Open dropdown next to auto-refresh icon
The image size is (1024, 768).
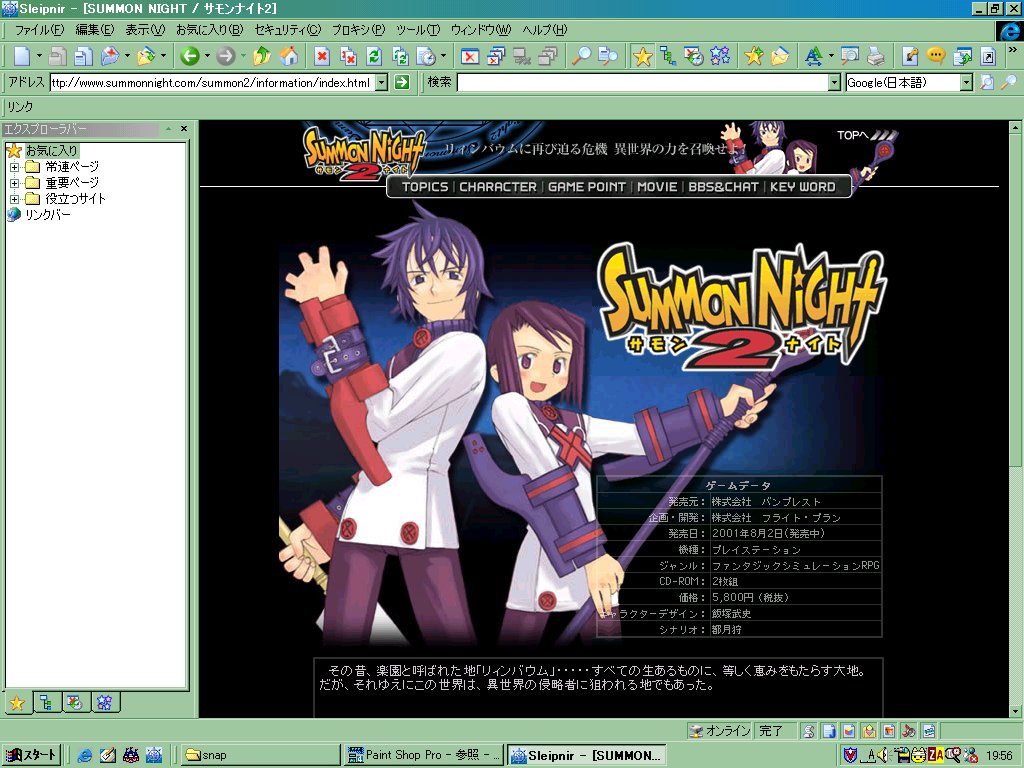click(x=443, y=56)
